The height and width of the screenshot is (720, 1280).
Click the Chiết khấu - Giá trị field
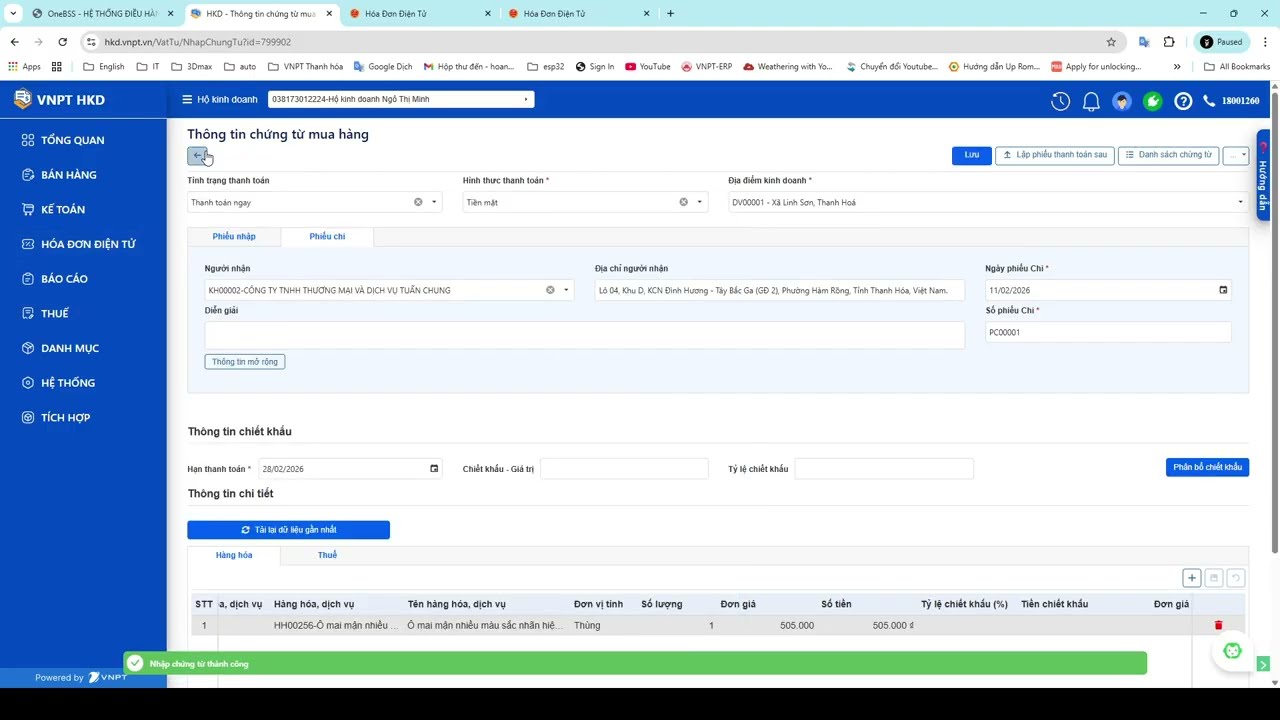[624, 468]
